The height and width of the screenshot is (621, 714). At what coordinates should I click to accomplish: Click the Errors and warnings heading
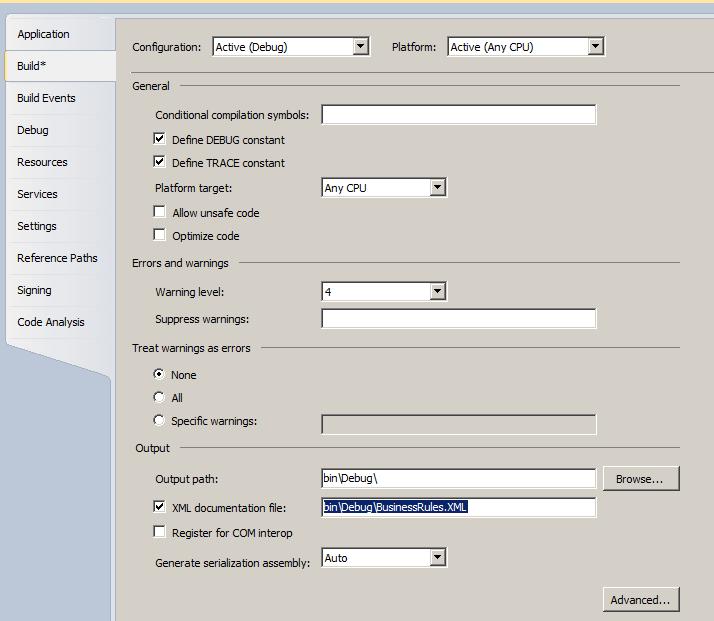[180, 263]
